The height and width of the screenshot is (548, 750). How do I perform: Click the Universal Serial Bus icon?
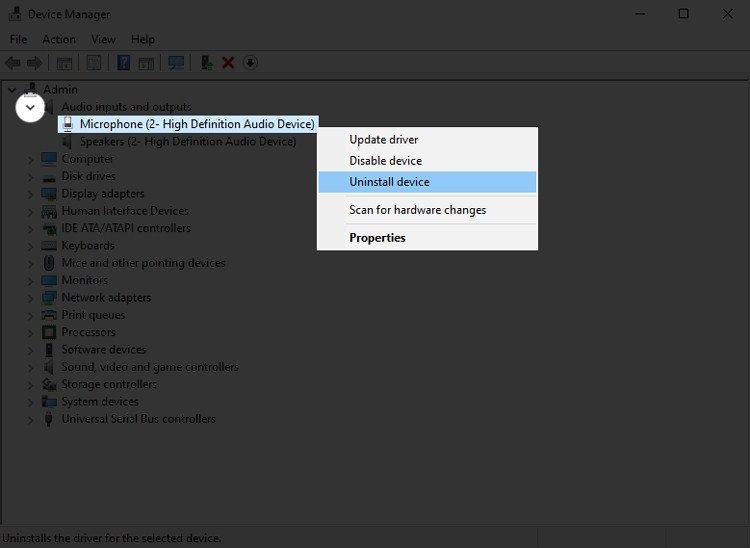click(x=48, y=419)
